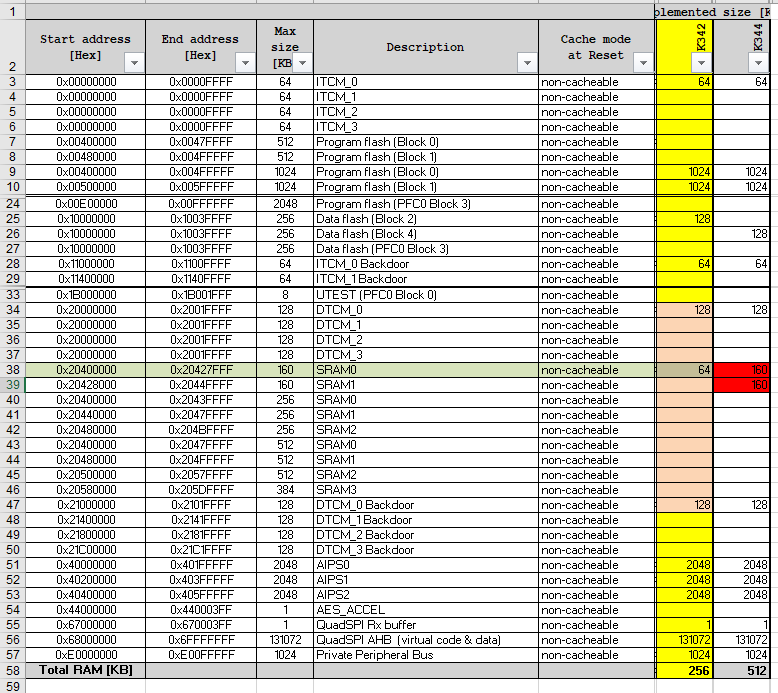Select the Data flash (Block 2) cell
778x693 pixels.
pos(426,219)
